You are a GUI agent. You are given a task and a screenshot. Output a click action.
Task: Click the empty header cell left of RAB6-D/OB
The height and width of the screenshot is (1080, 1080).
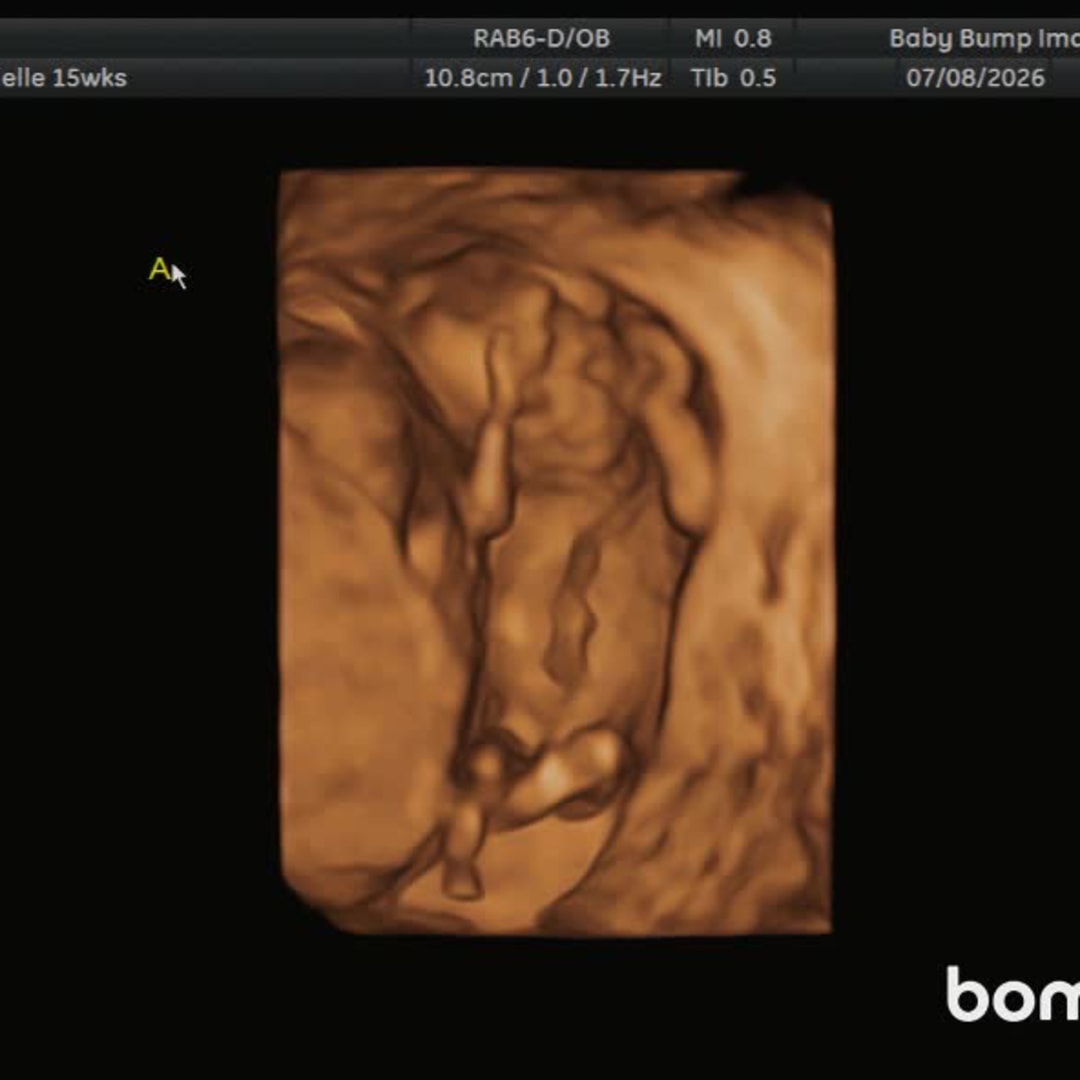(x=205, y=38)
